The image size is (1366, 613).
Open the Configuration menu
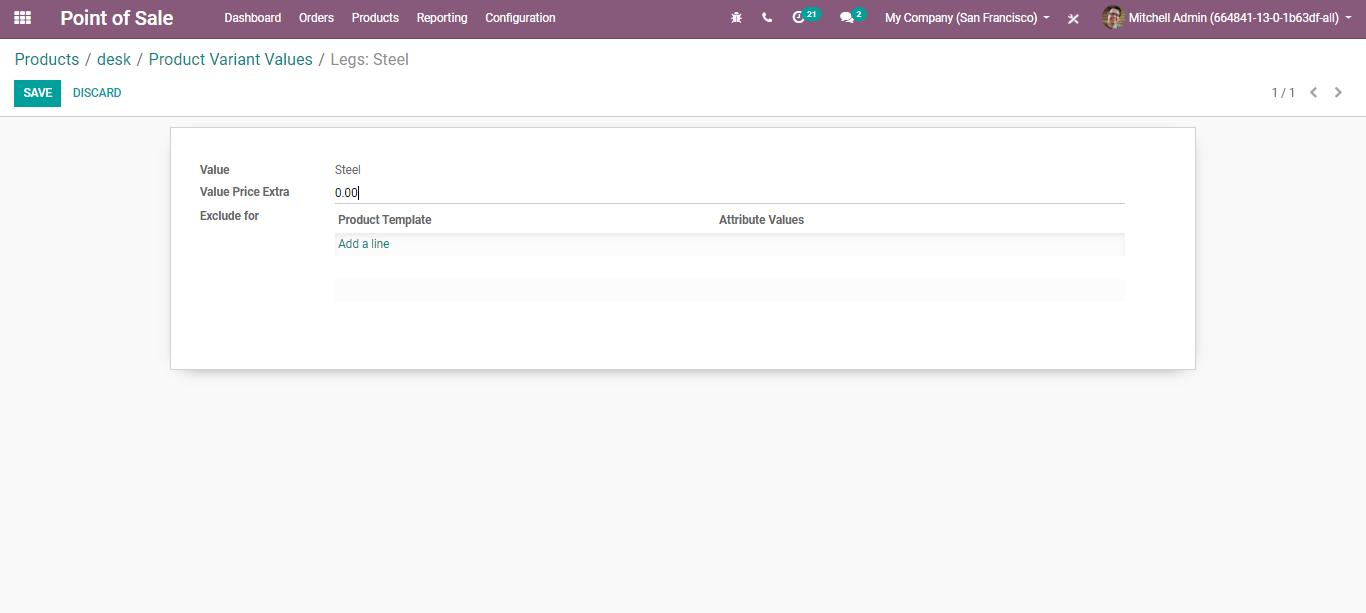[x=520, y=18]
